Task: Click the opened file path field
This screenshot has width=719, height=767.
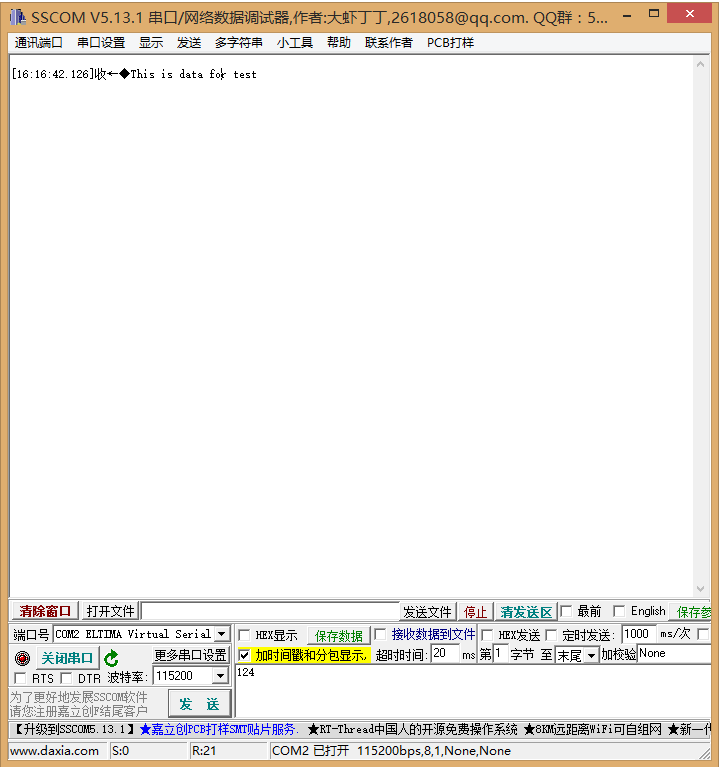Action: pyautogui.click(x=270, y=611)
